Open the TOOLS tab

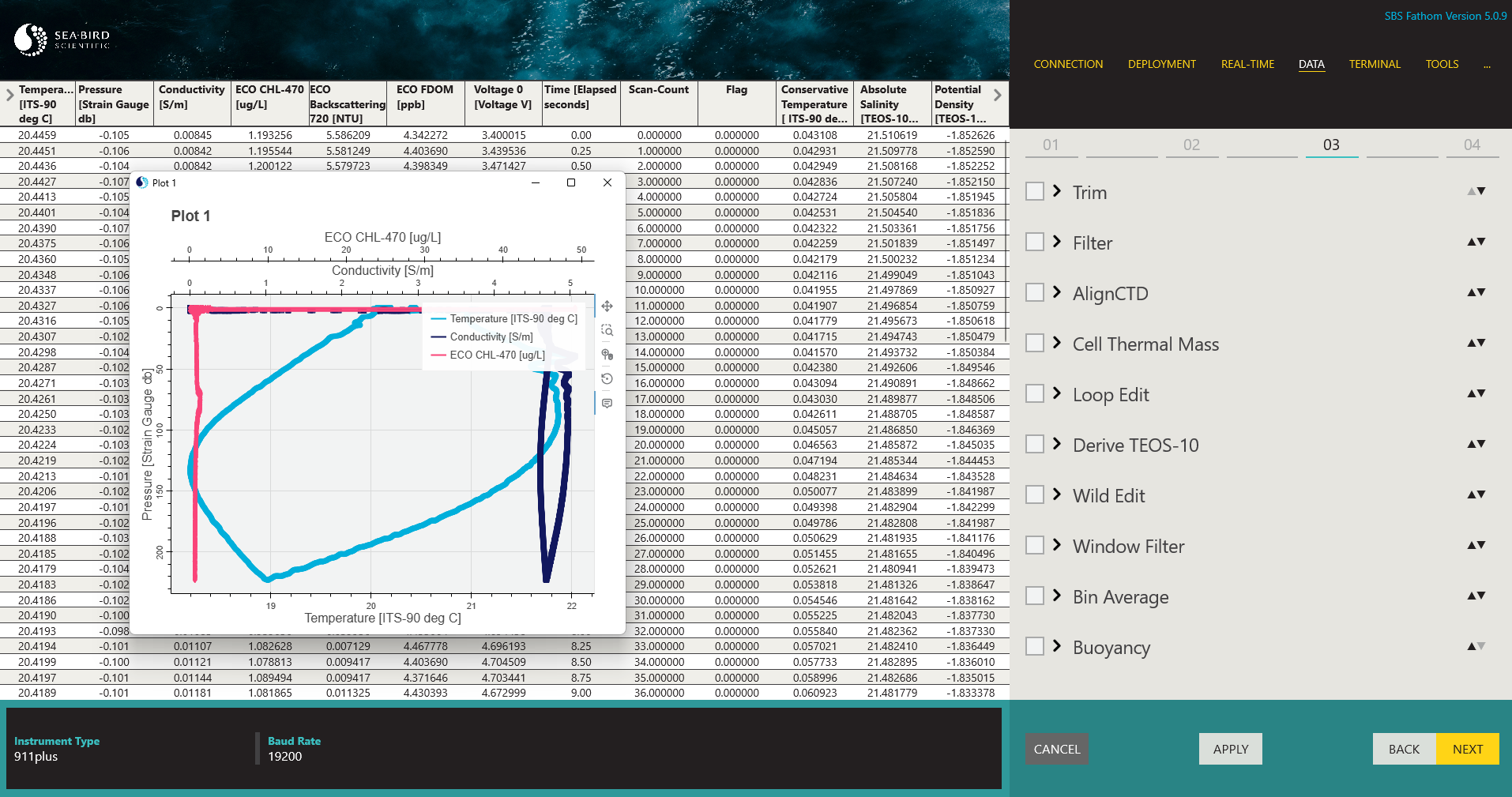[1442, 64]
